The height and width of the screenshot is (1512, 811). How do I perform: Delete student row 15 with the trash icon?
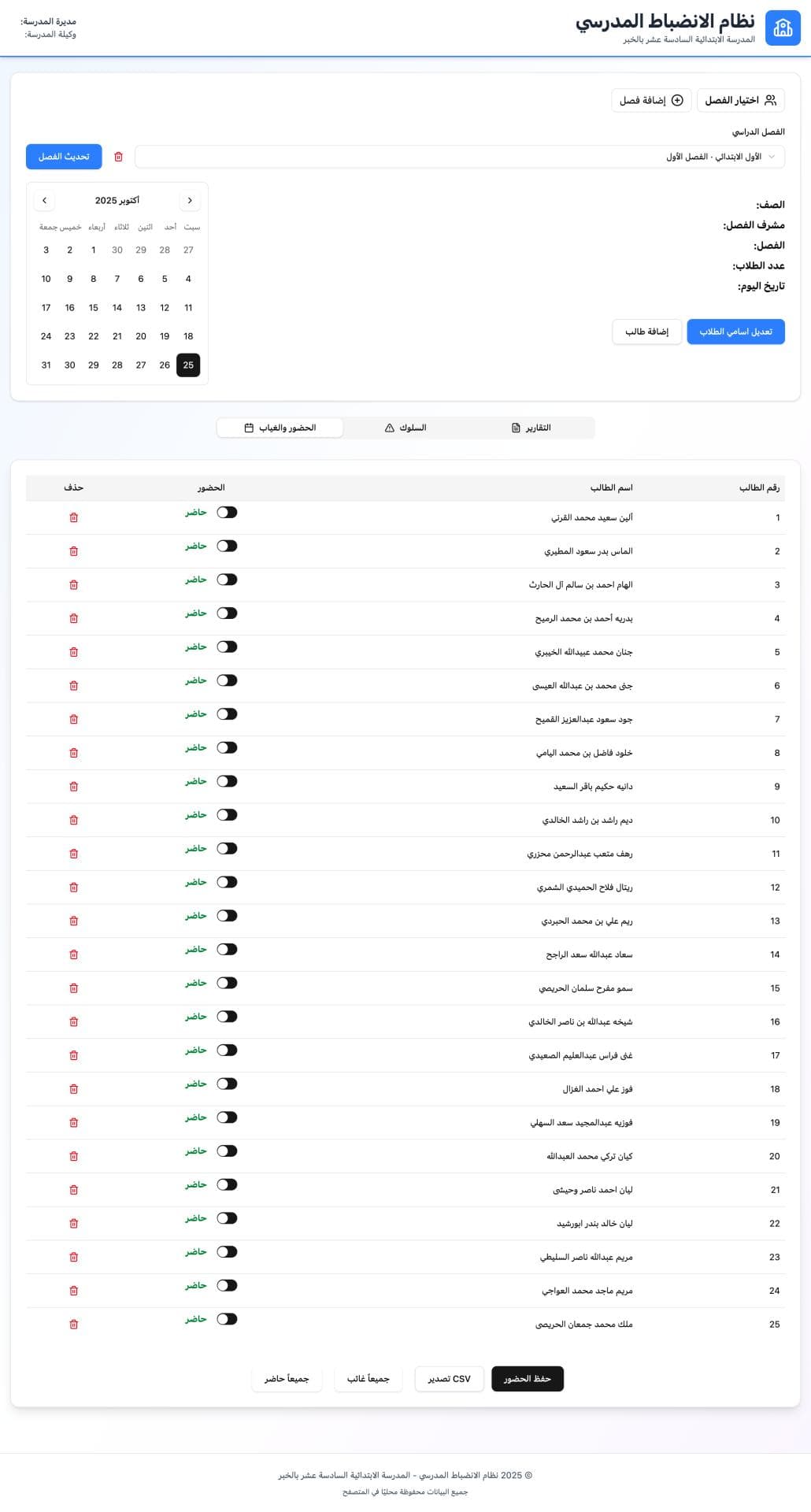click(x=74, y=988)
